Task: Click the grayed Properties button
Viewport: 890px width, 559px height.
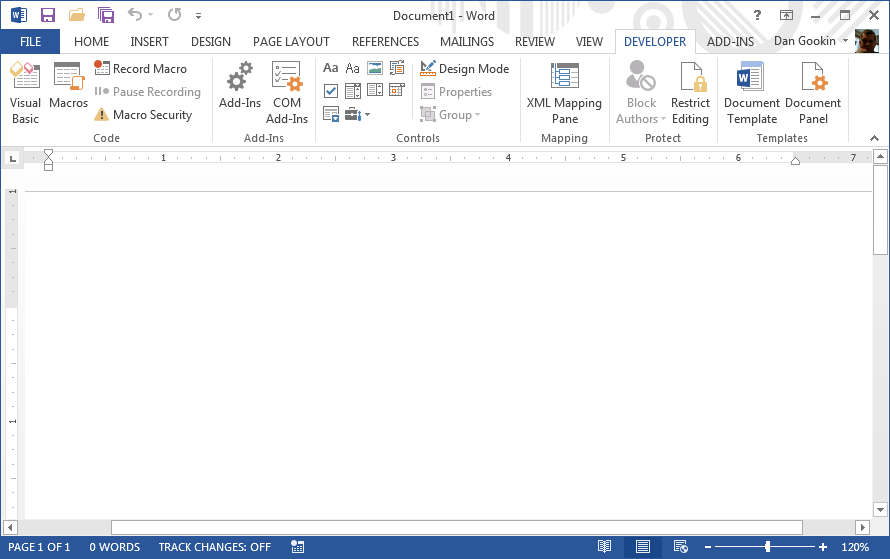Action: pyautogui.click(x=456, y=92)
